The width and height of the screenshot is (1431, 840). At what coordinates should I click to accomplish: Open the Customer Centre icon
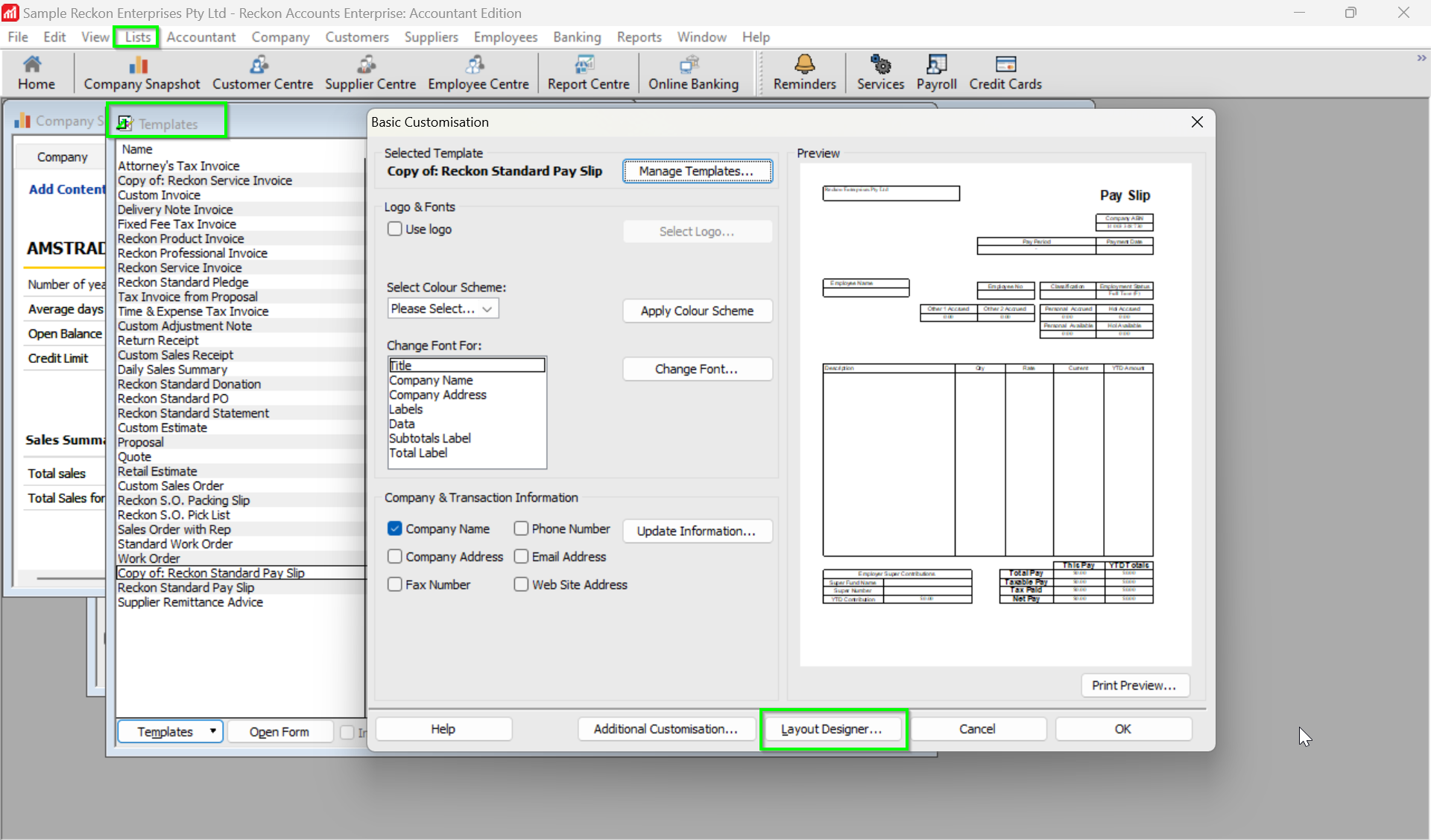262,73
